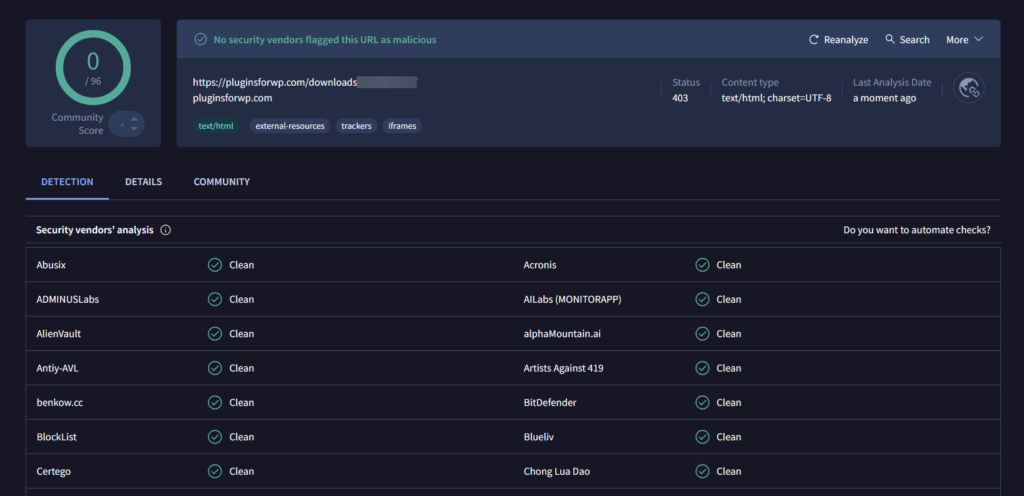
Task: Click the pluginsforwp.com domain text
Action: pyautogui.click(x=232, y=98)
